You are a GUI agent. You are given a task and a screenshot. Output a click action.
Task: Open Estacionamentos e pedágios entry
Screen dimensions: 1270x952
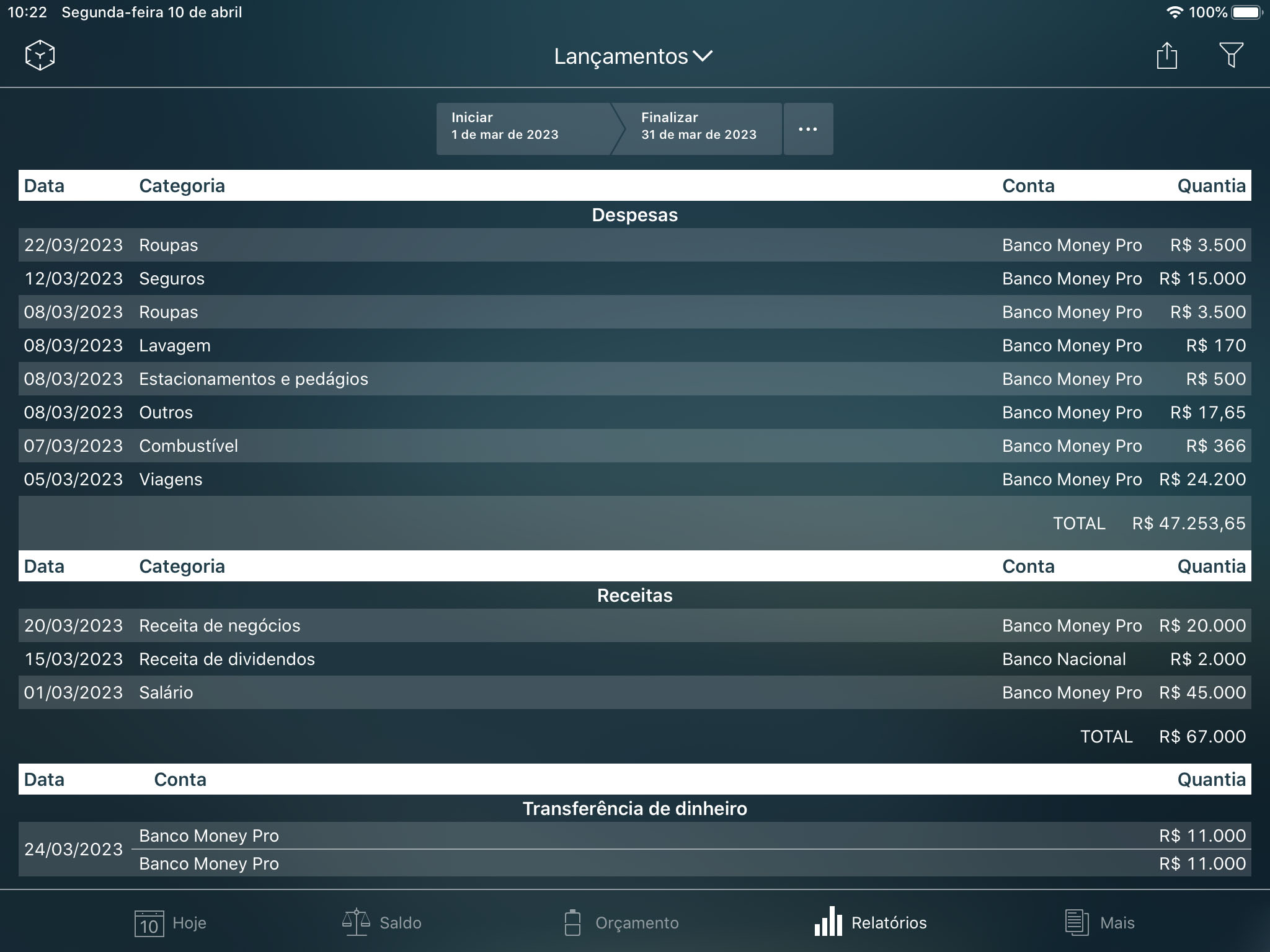coord(635,379)
